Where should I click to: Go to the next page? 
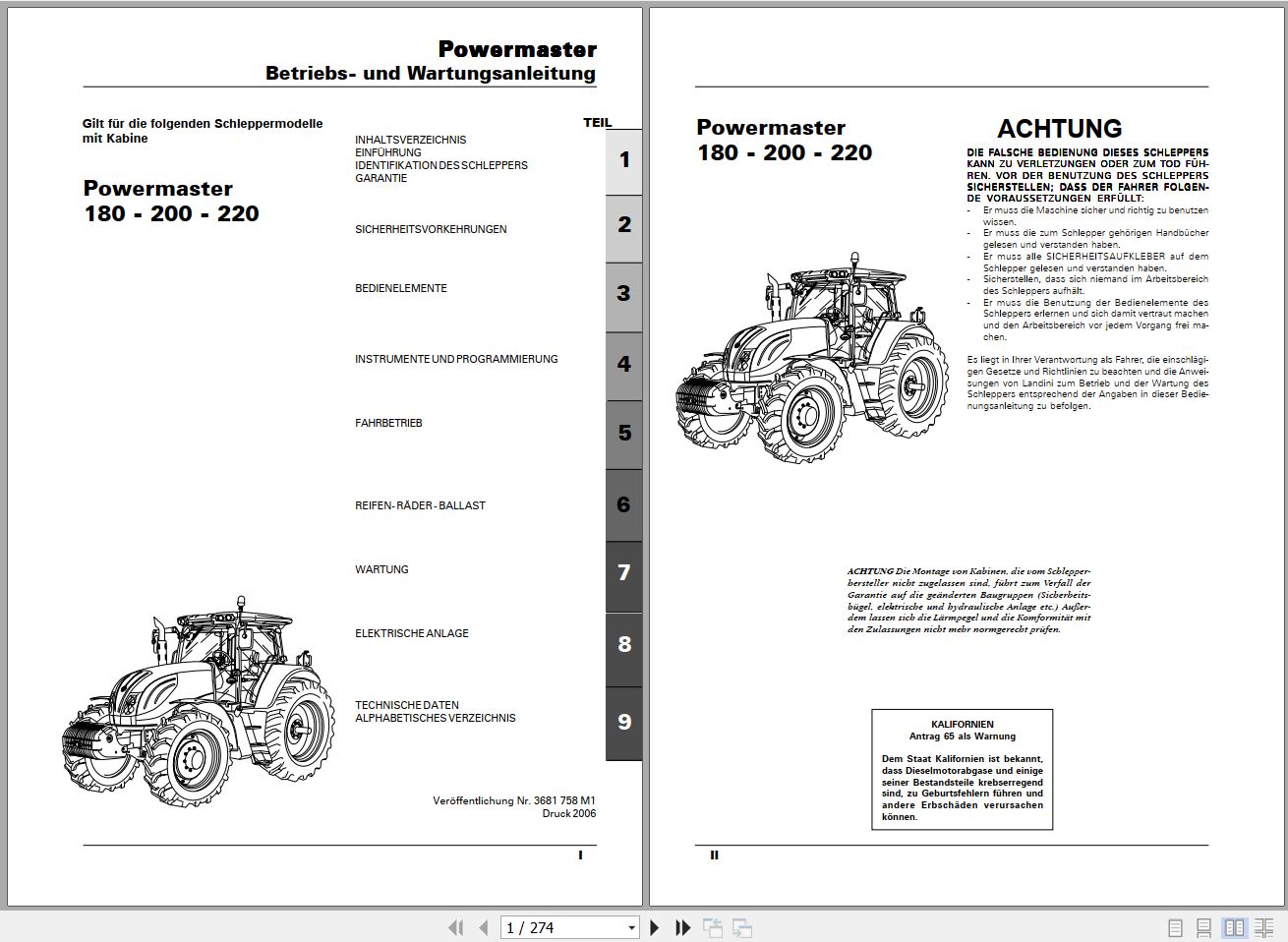[x=655, y=927]
